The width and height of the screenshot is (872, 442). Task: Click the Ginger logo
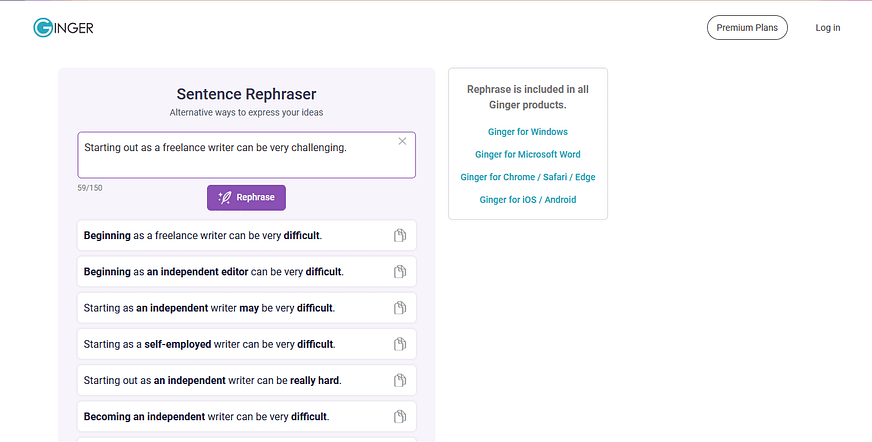click(x=63, y=28)
